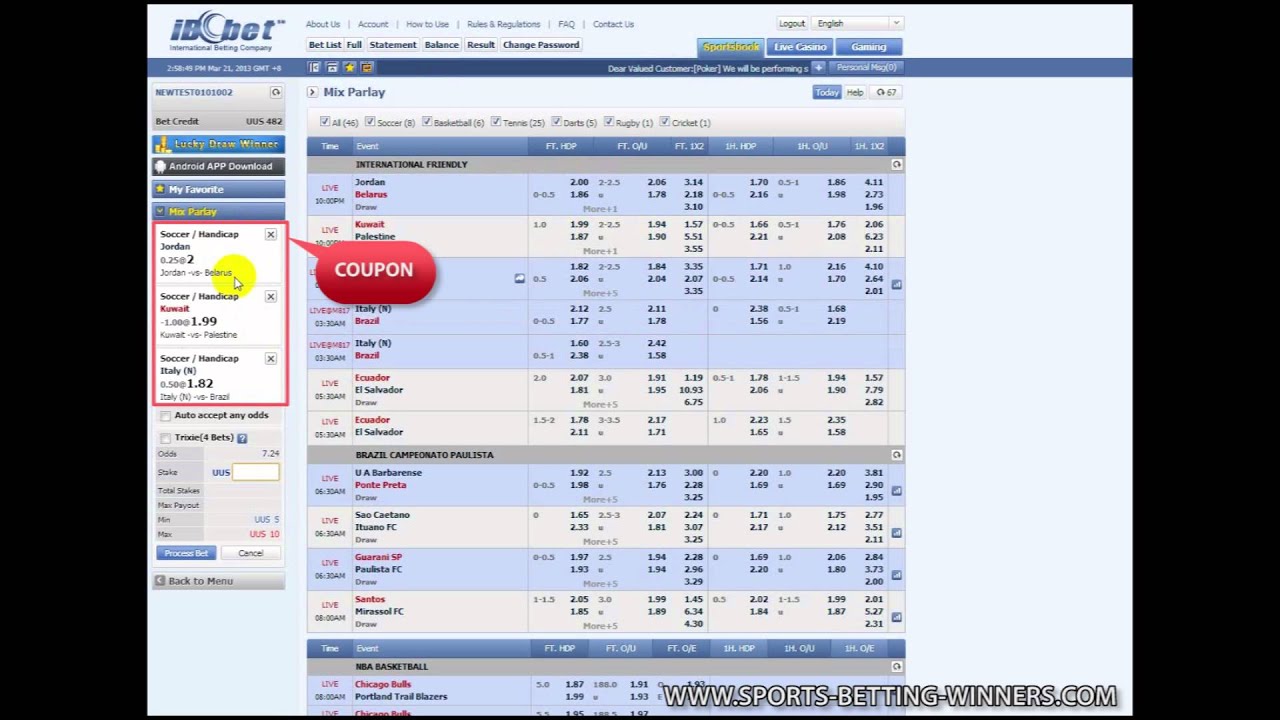Enable Auto accept any odds
The image size is (1280, 720).
point(166,416)
